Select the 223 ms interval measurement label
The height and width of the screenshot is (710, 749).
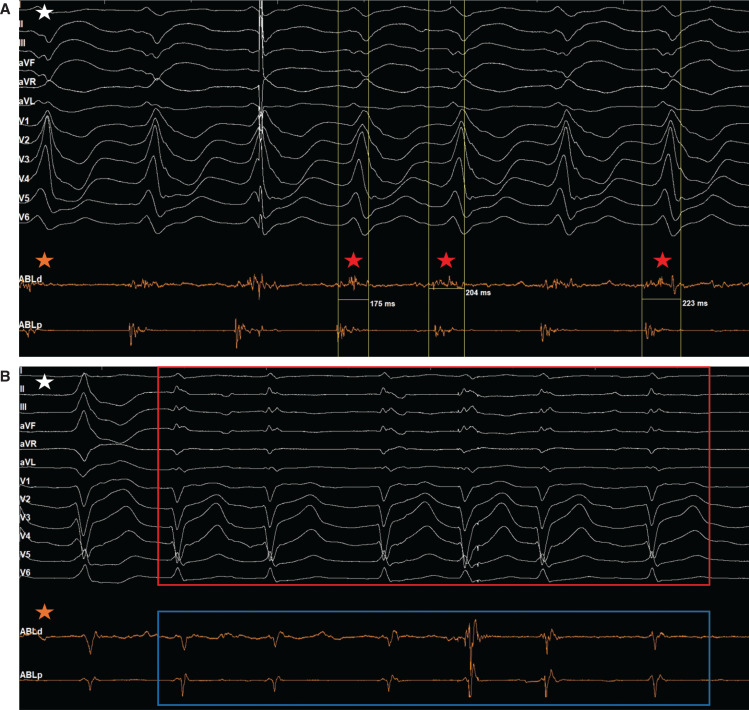pos(695,303)
